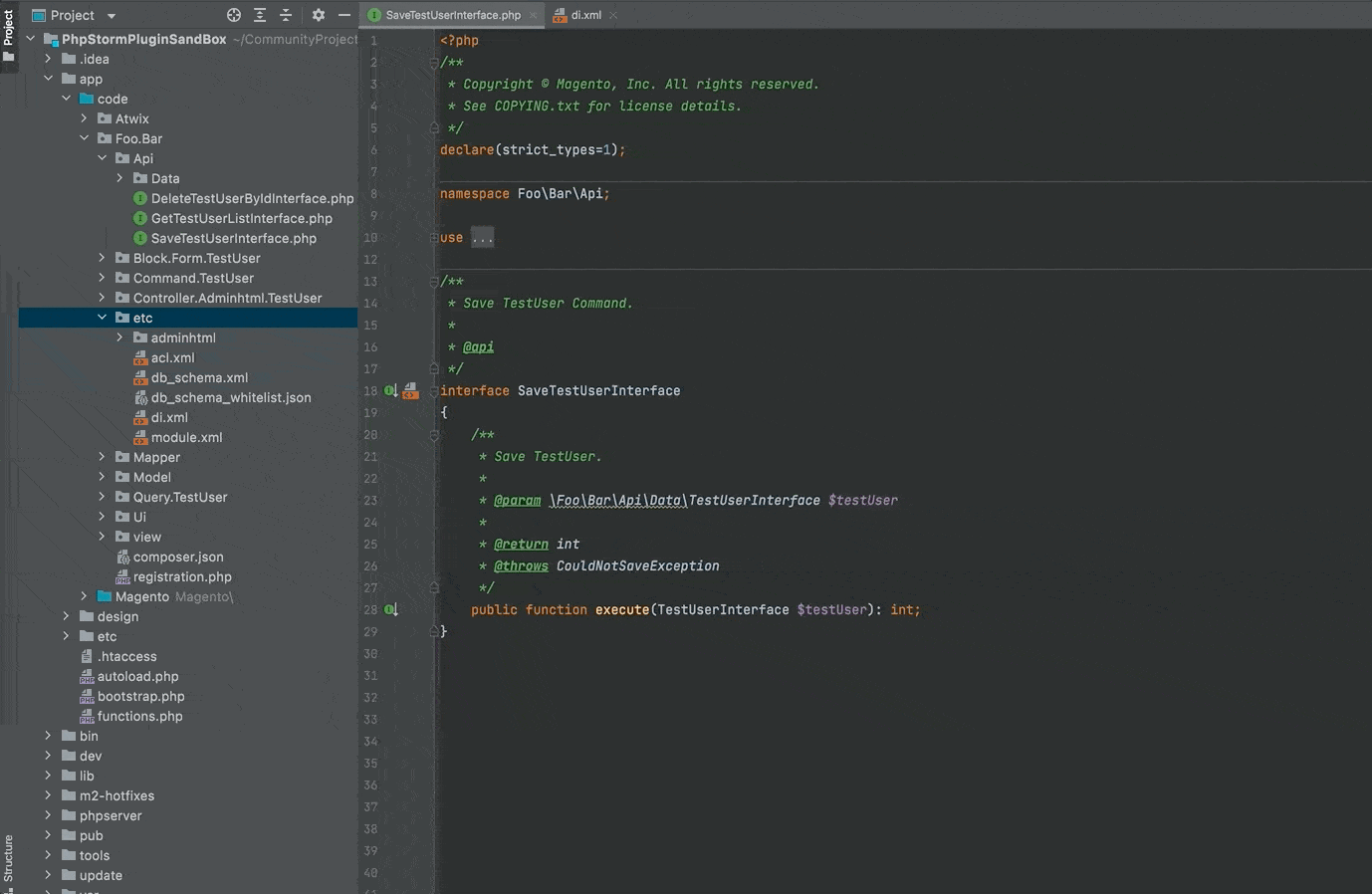Screen dimensions: 1372x894
Task: Click the Expand All icon in Project toolbar
Action: [x=260, y=15]
